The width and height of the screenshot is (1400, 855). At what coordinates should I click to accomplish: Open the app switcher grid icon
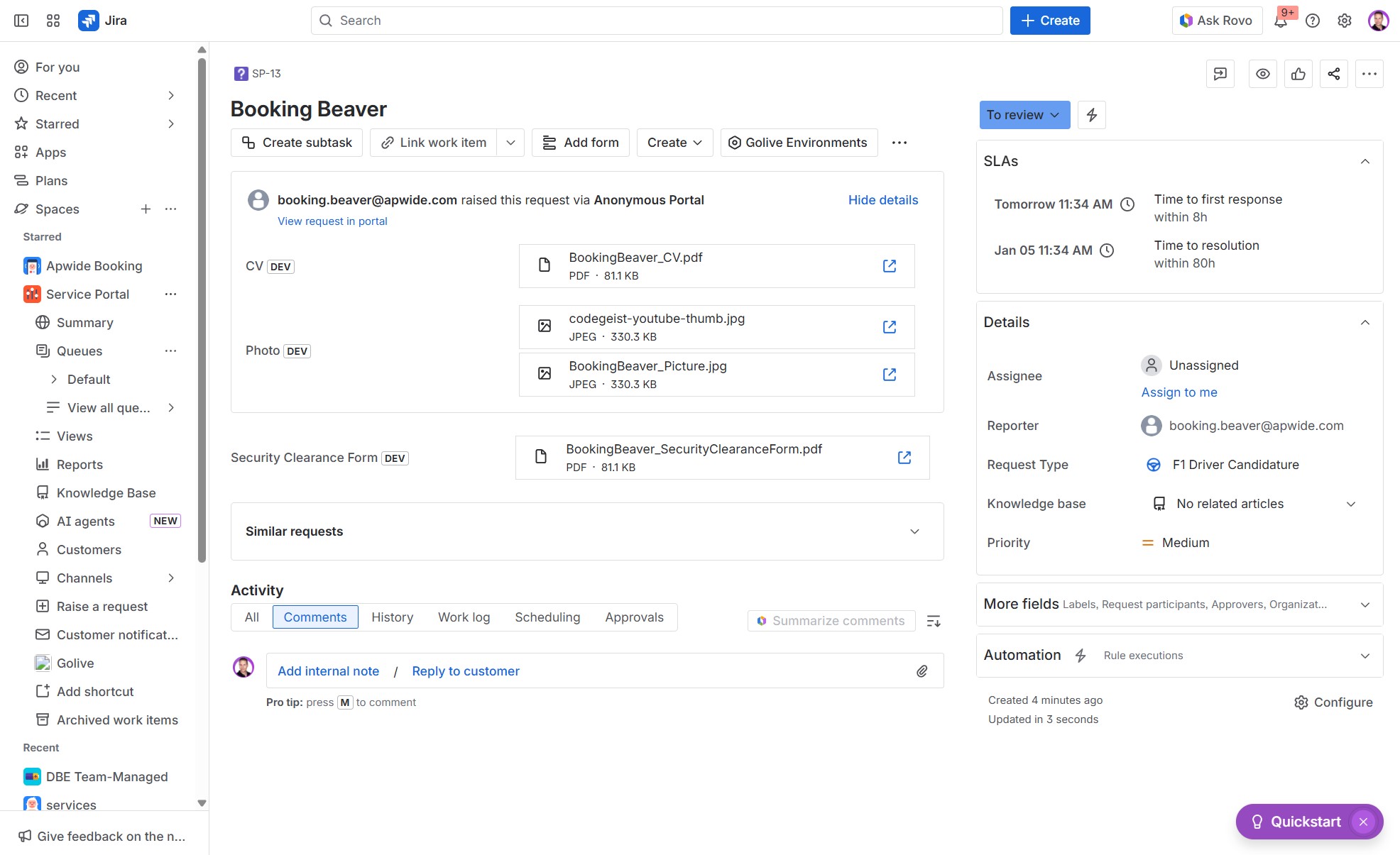pos(53,21)
